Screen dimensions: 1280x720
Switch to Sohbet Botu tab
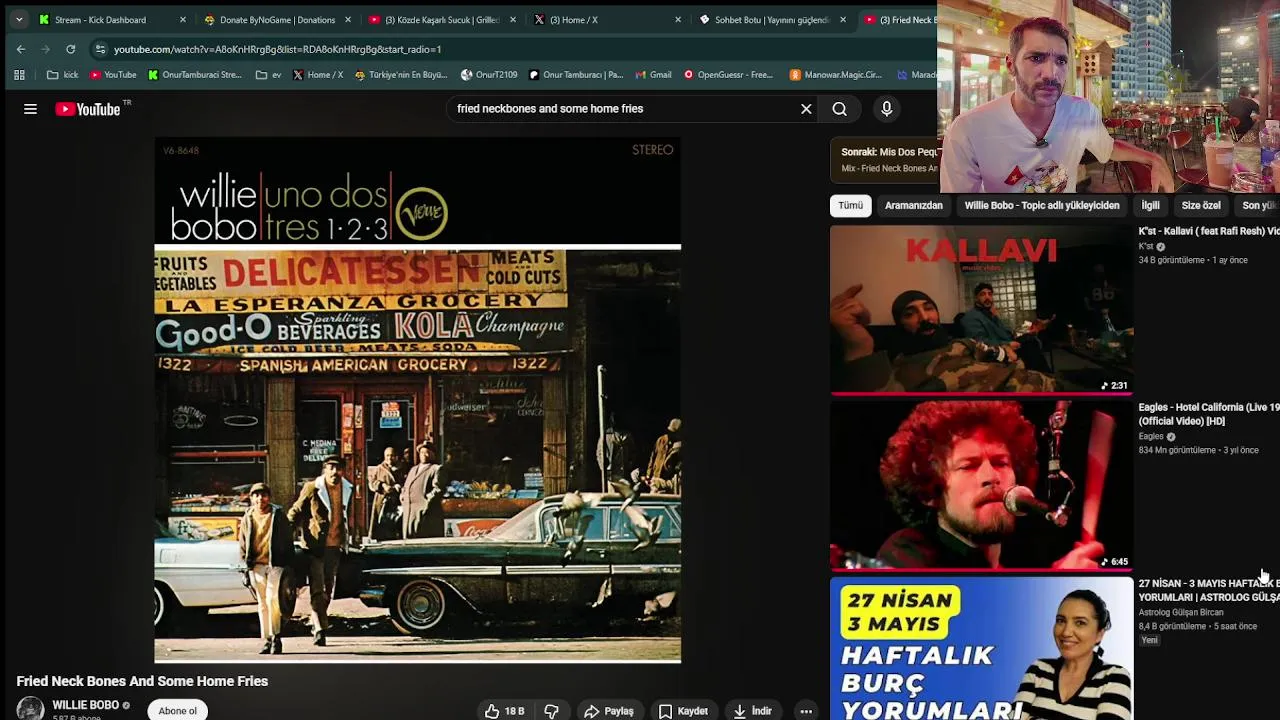click(x=772, y=19)
